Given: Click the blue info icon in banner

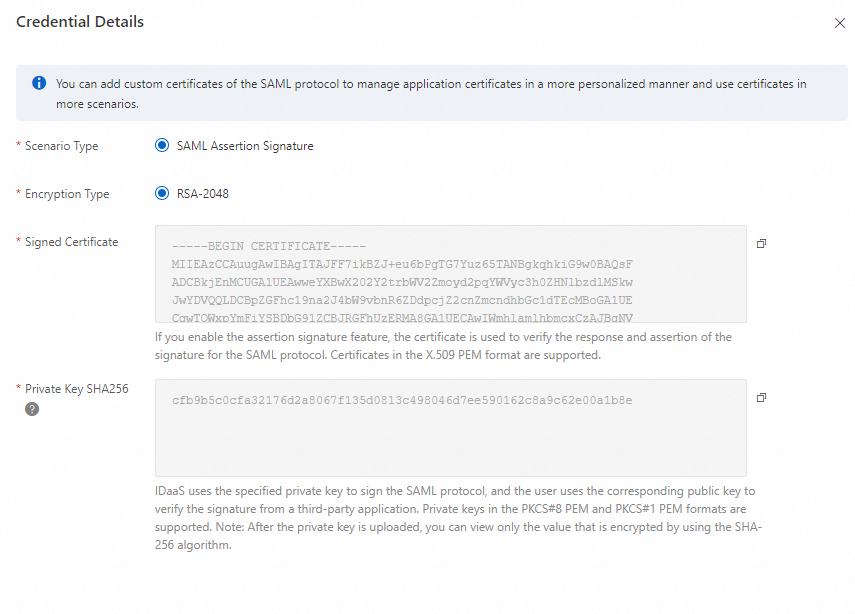Looking at the screenshot, I should [39, 84].
